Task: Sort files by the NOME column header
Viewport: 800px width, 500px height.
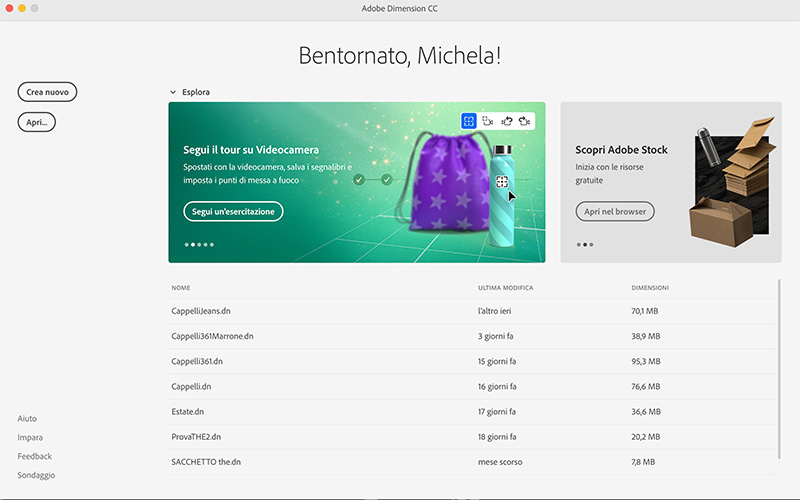Action: pos(181,288)
